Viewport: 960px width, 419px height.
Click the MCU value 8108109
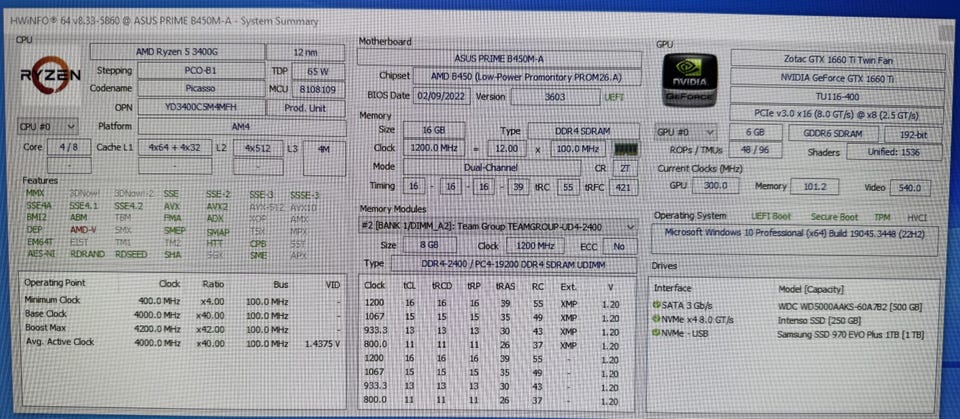click(x=318, y=89)
